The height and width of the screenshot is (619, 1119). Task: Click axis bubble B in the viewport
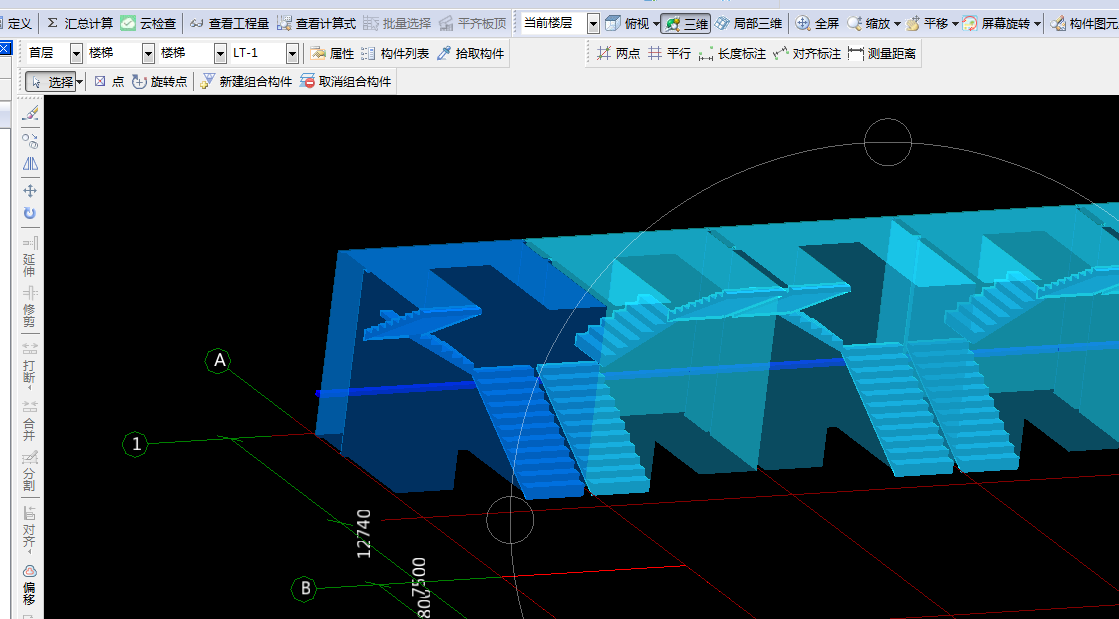pos(305,589)
